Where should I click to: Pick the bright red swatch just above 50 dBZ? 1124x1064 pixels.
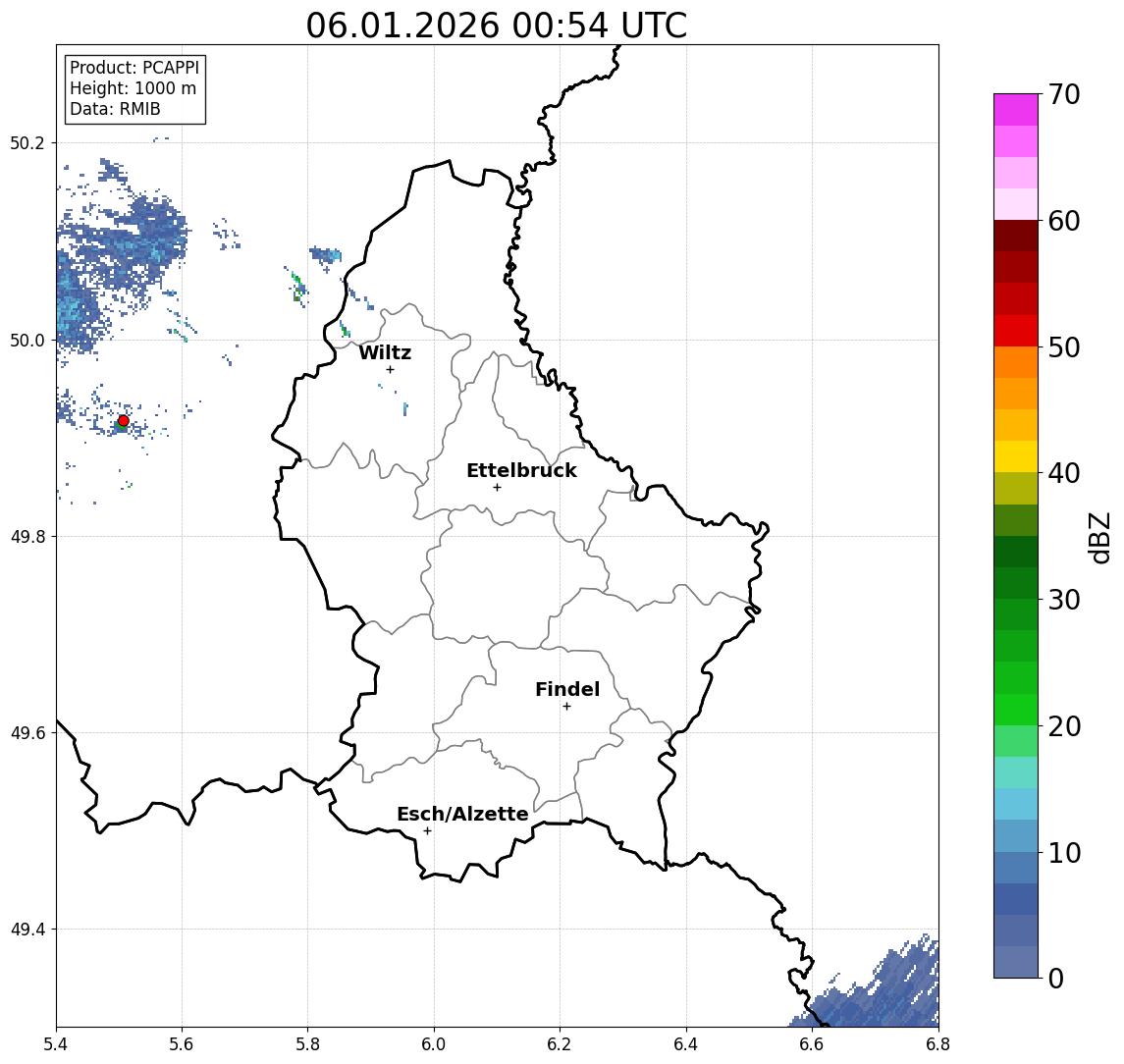point(1016,331)
